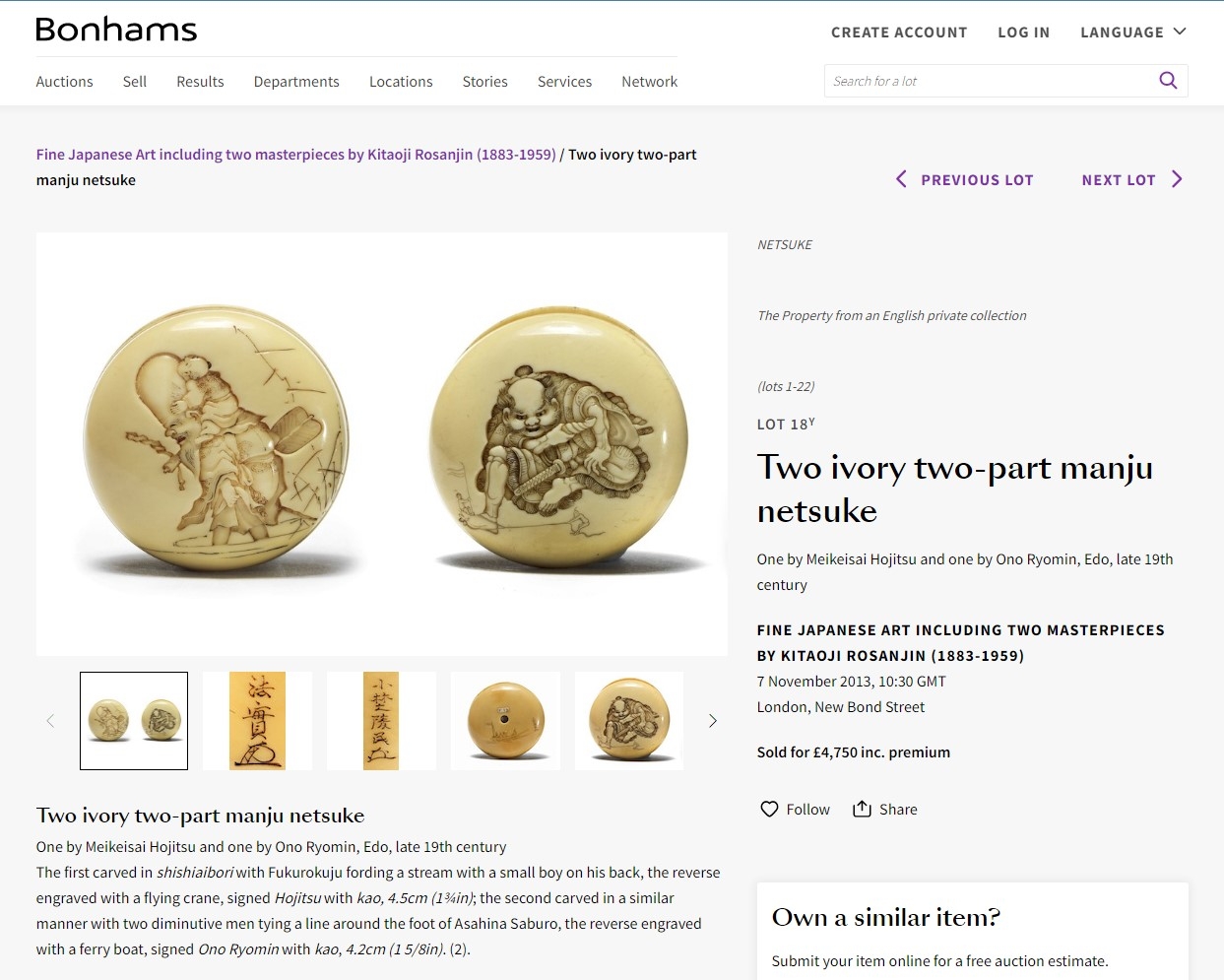This screenshot has width=1224, height=980.
Task: Open the Auctions menu
Action: pyautogui.click(x=64, y=82)
